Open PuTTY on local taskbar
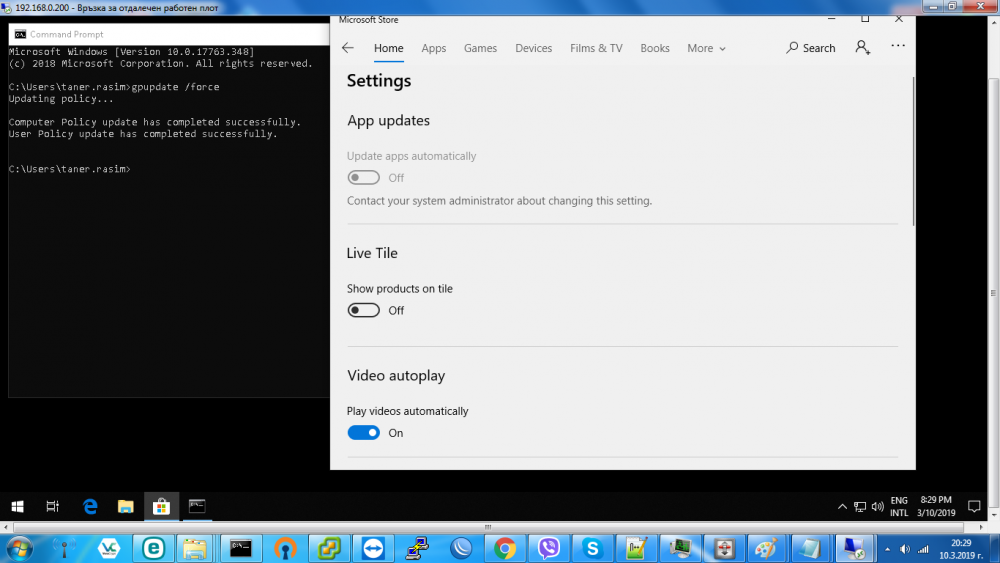Viewport: 1000px width, 563px height. point(417,548)
